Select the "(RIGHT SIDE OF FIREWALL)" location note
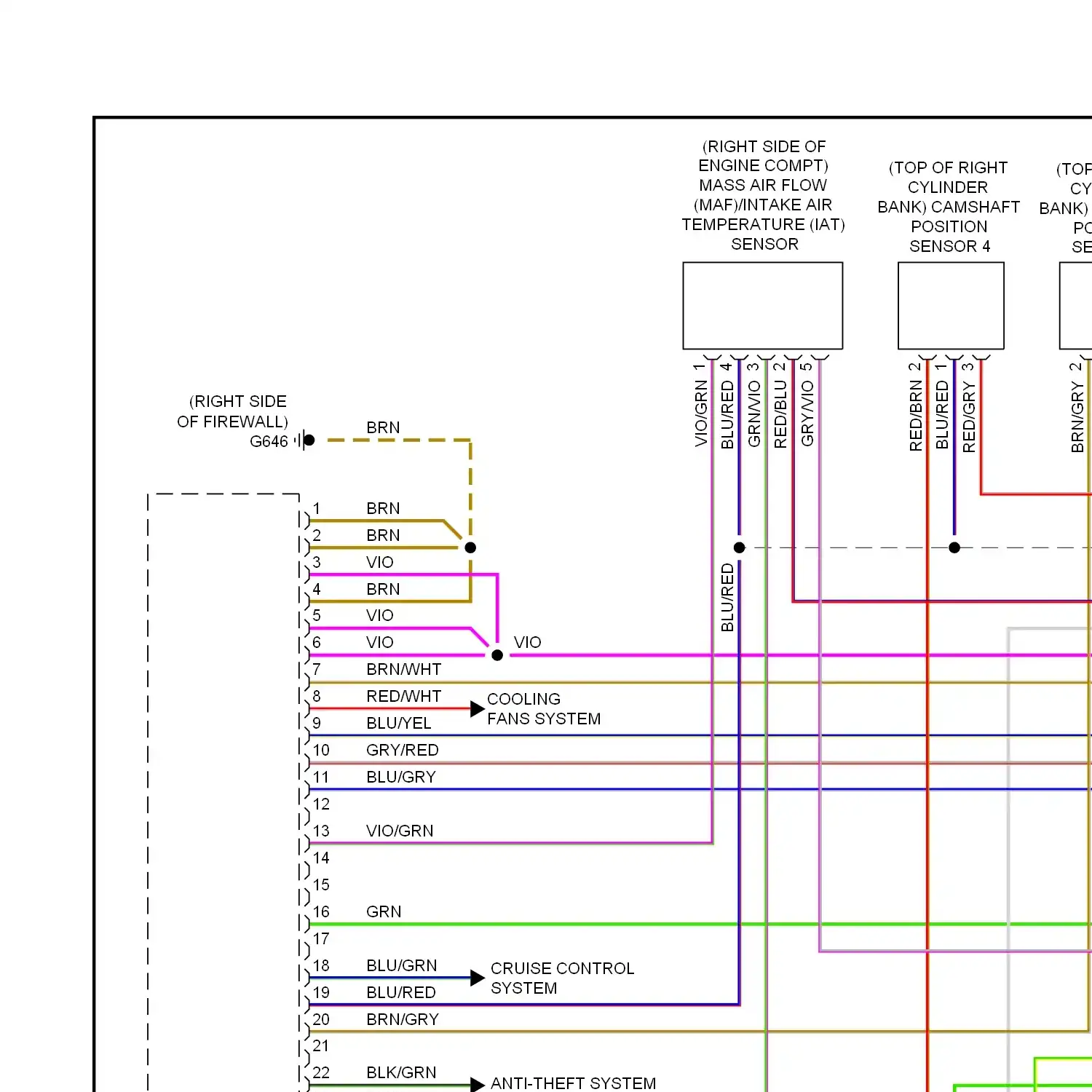The image size is (1092, 1092). [233, 411]
